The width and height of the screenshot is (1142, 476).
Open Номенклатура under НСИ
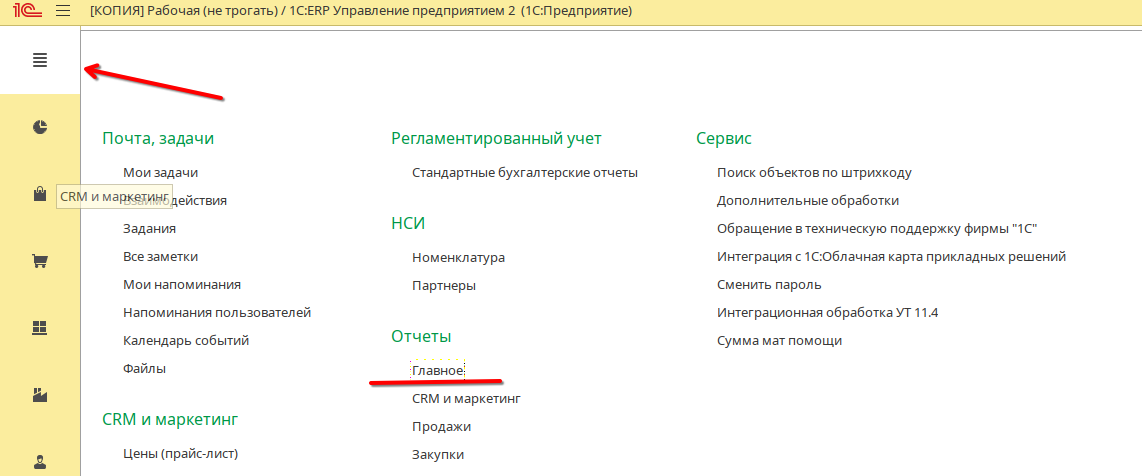[458, 257]
